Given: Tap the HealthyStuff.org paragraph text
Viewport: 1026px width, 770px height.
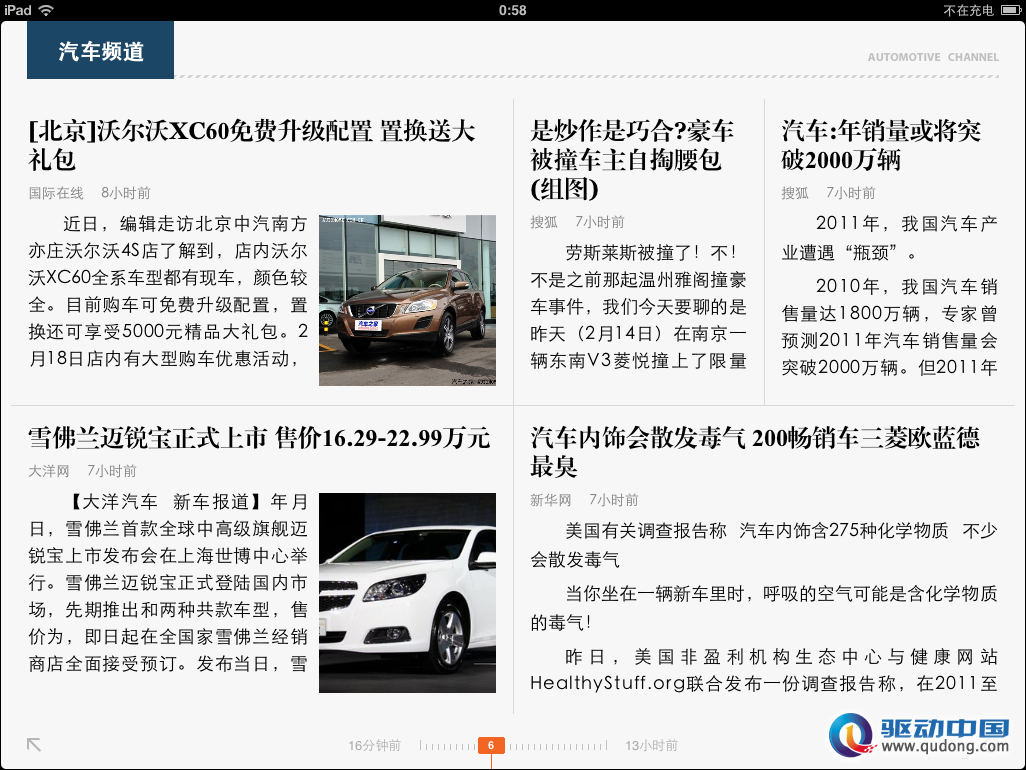Looking at the screenshot, I should pos(764,670).
